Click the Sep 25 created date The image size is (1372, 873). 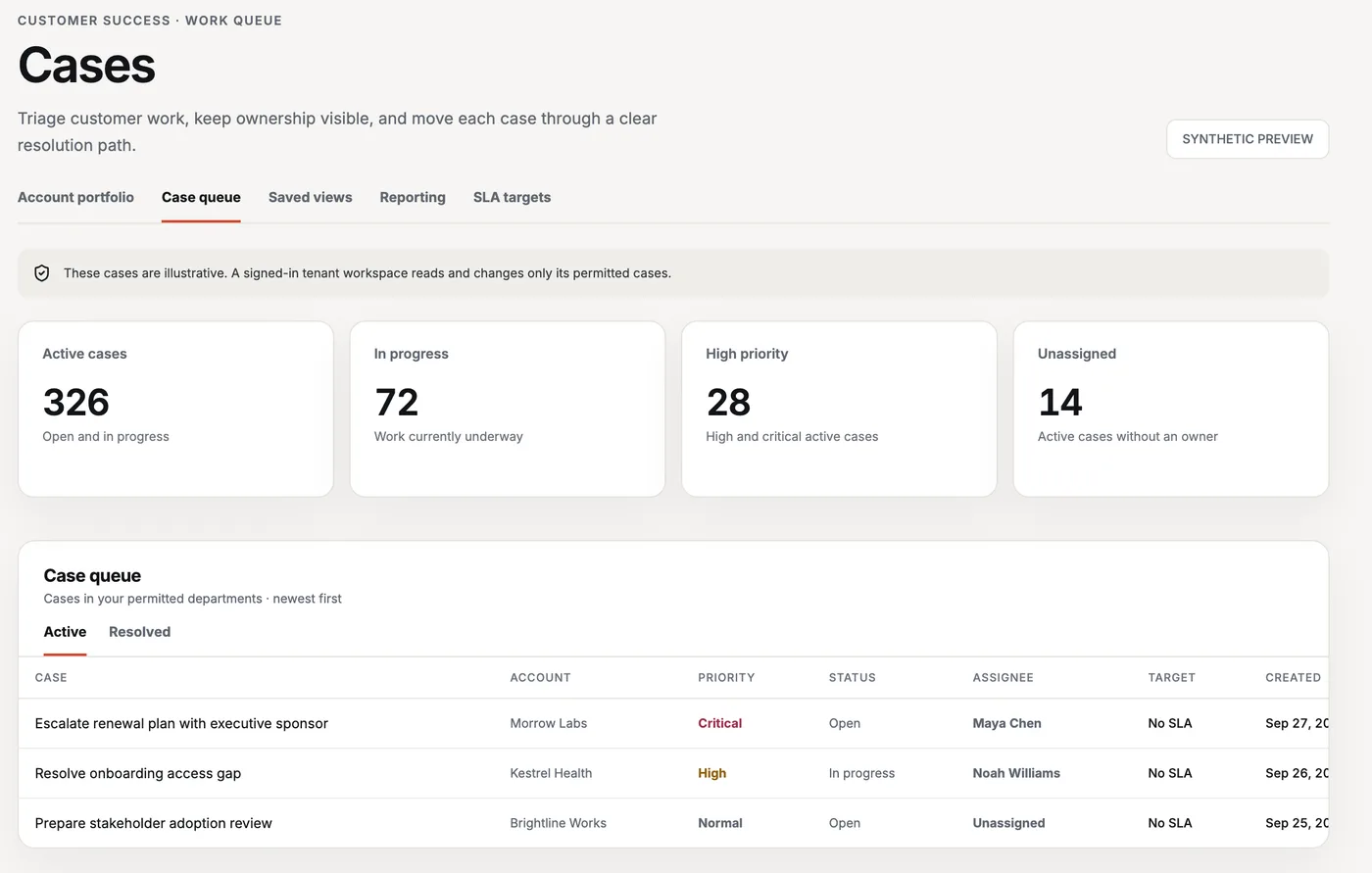[x=1297, y=823]
